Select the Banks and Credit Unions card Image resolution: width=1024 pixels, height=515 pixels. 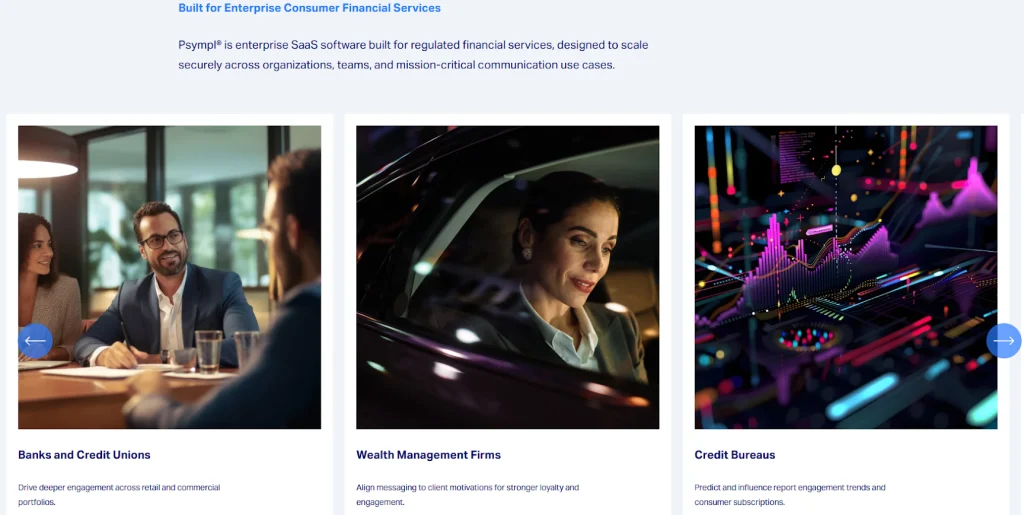coord(170,315)
